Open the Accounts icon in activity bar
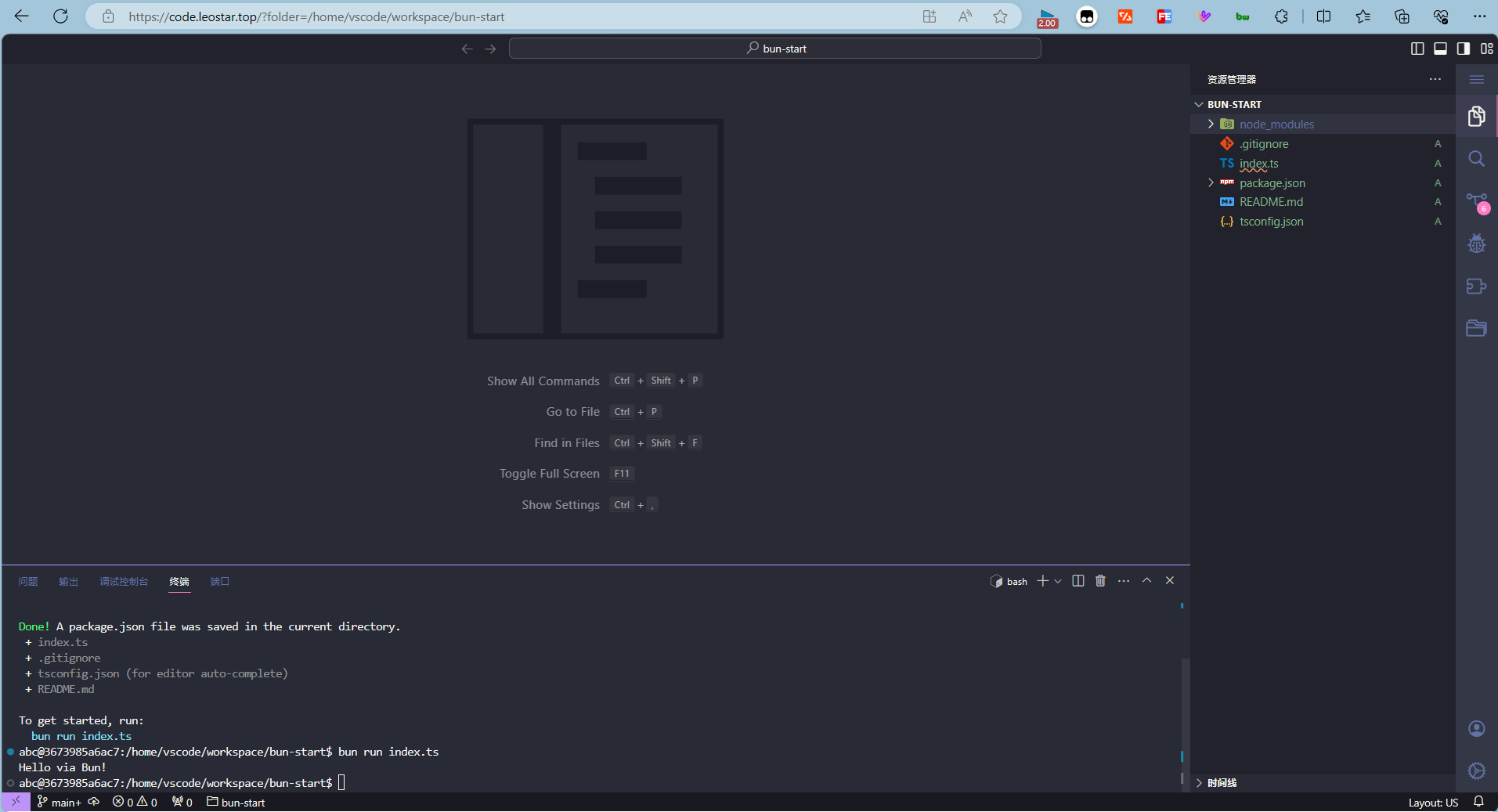Screen dimensions: 1498x812 pyautogui.click(x=1476, y=729)
